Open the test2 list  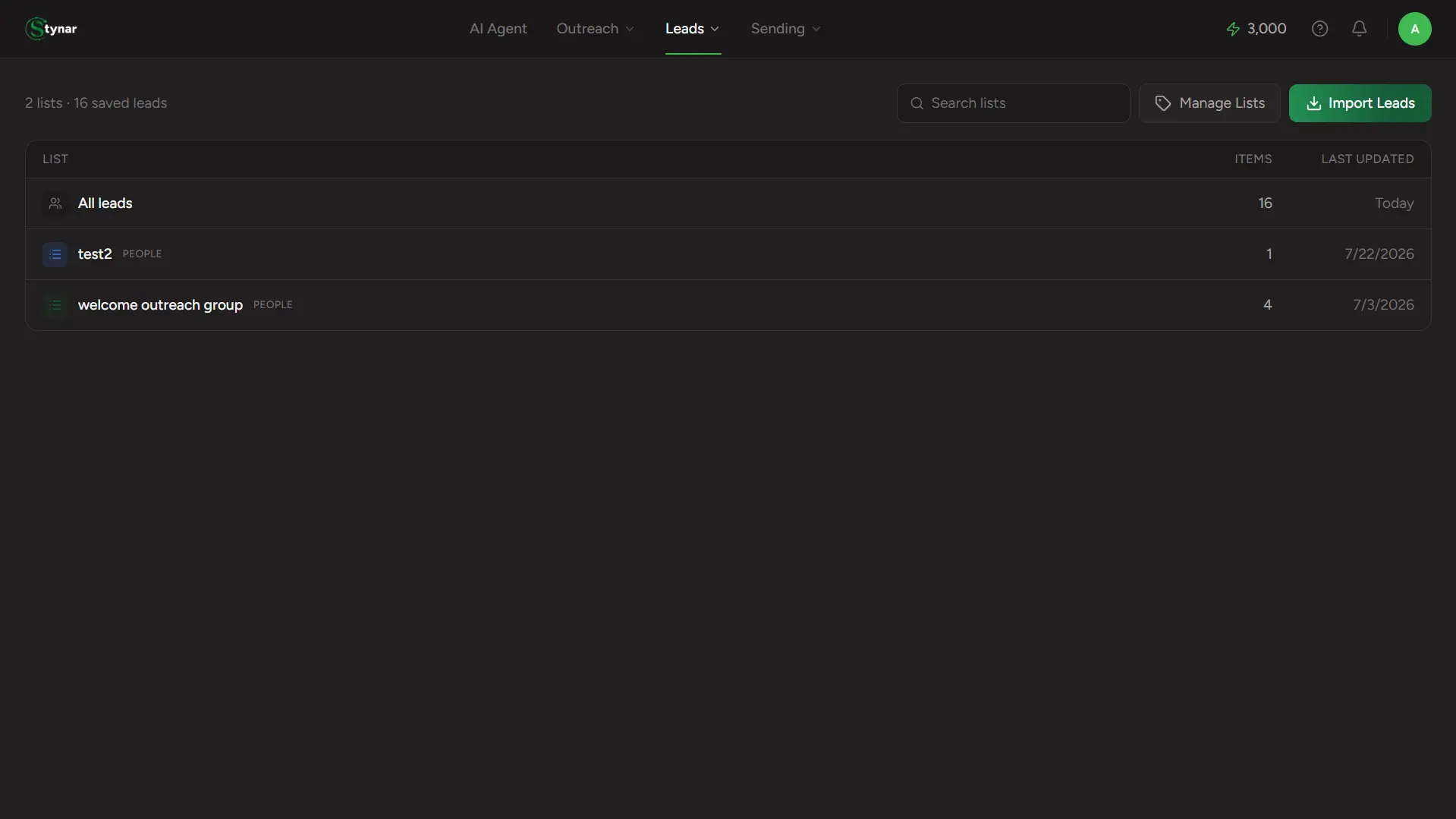[x=728, y=254]
